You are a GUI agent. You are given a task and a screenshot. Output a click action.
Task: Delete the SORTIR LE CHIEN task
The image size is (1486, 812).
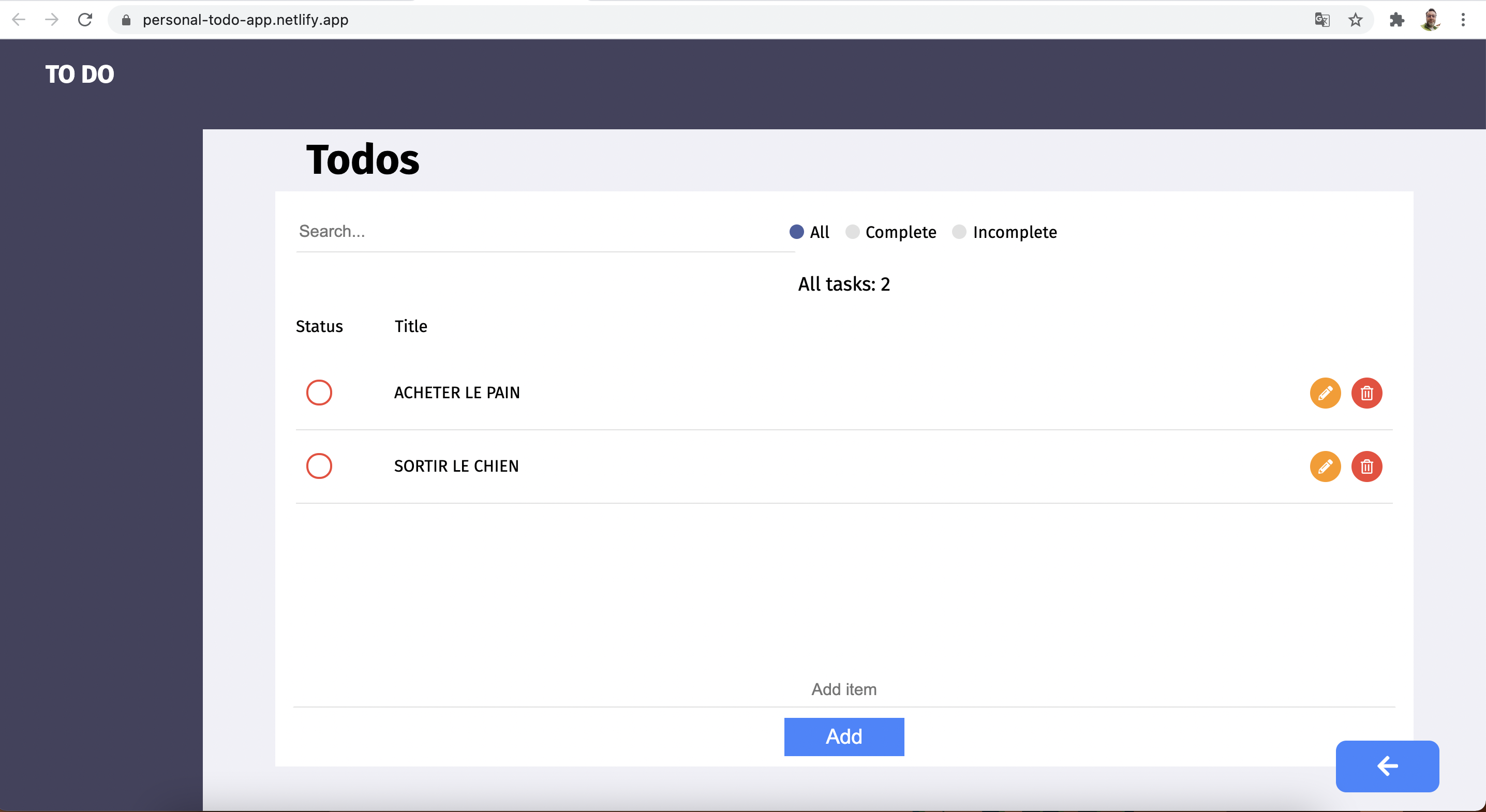(1366, 466)
